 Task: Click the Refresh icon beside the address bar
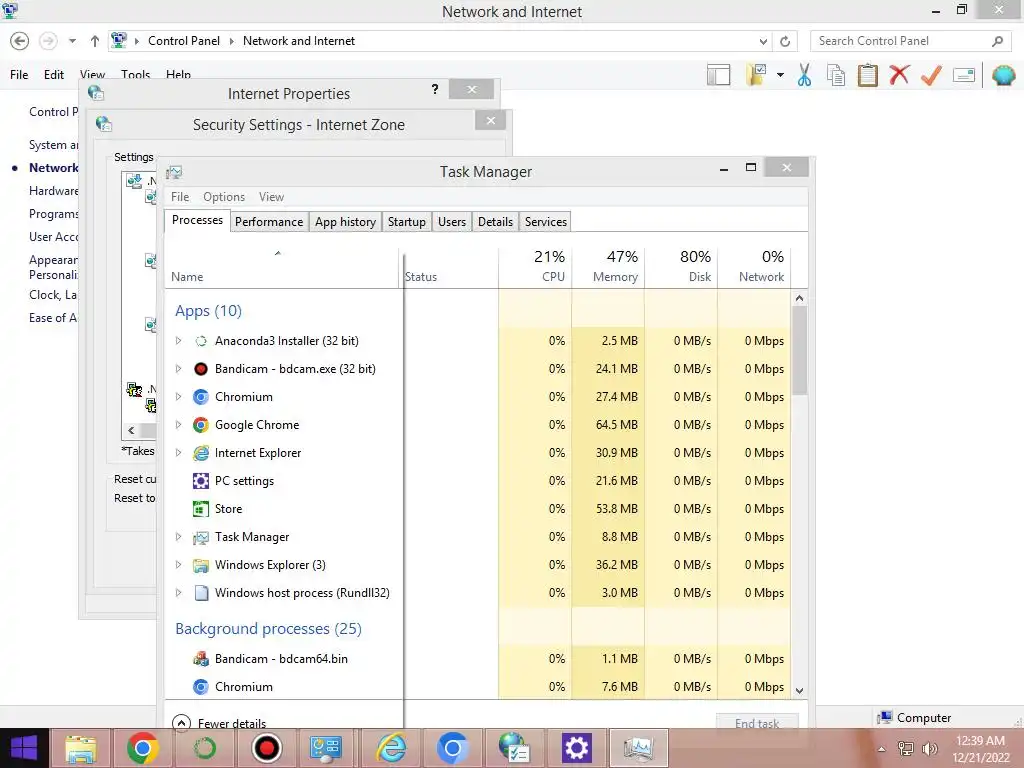coord(785,41)
